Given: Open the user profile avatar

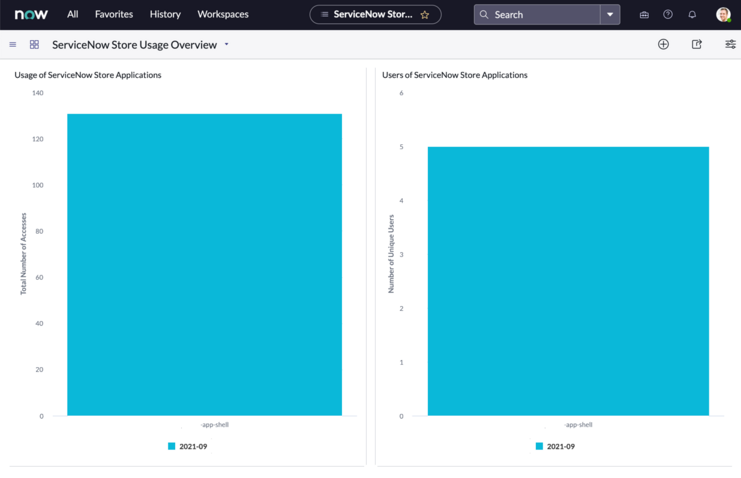Looking at the screenshot, I should click(723, 15).
